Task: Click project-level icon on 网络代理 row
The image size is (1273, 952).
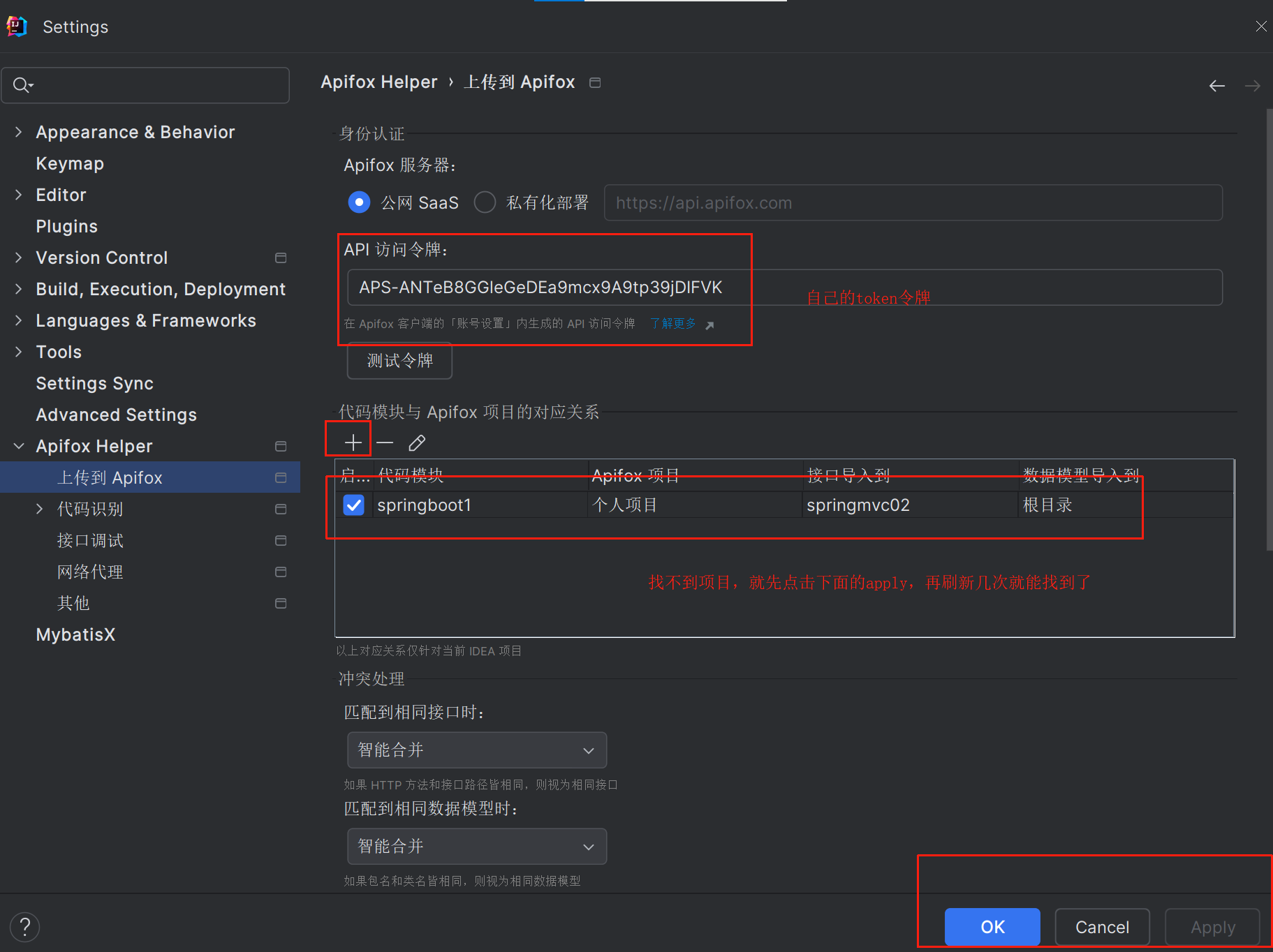Action: 281,572
